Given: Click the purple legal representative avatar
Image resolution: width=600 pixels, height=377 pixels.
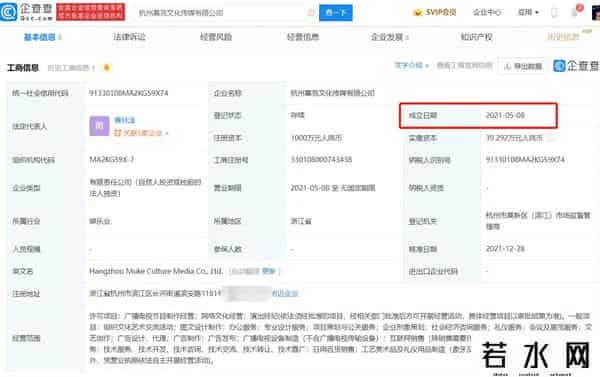Looking at the screenshot, I should pyautogui.click(x=99, y=126).
